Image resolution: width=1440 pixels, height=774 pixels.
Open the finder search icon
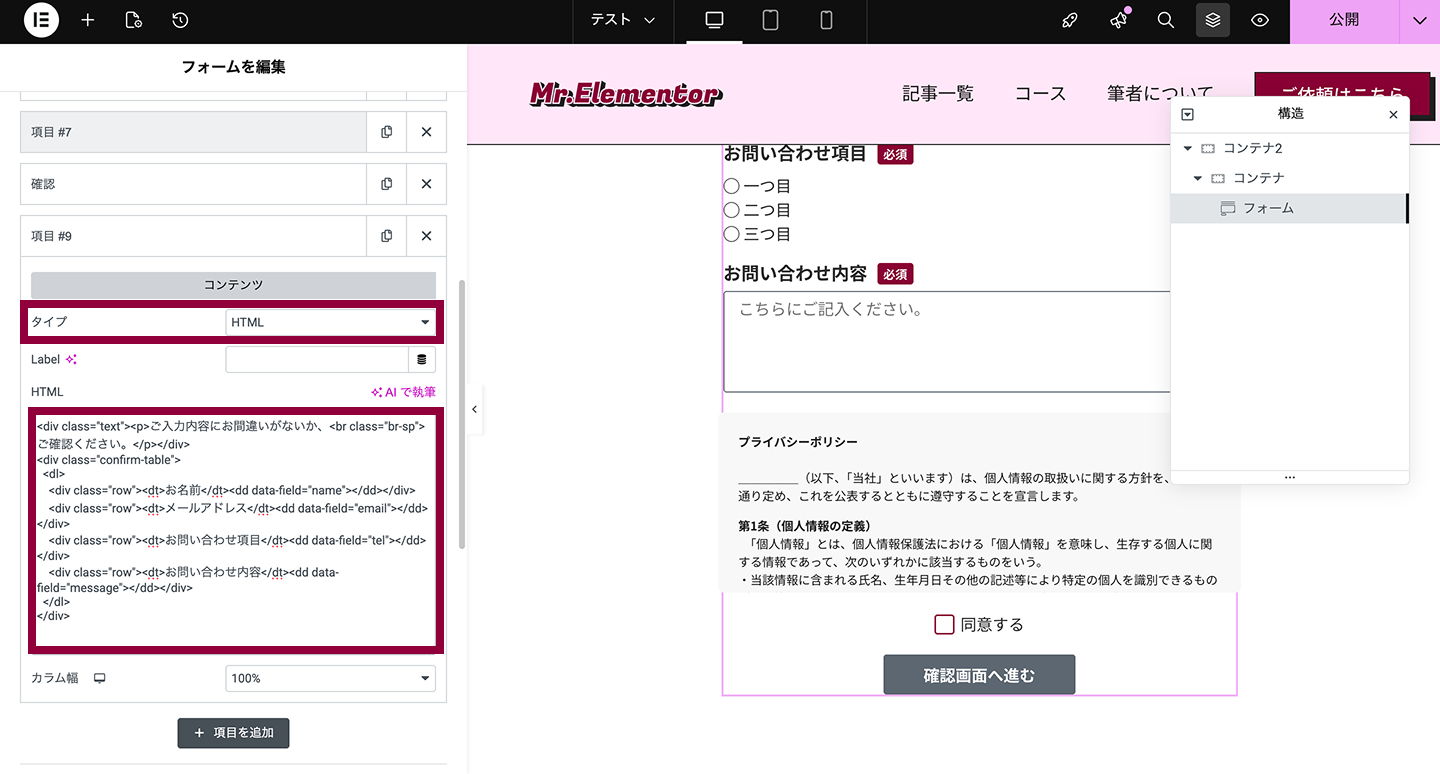1165,20
